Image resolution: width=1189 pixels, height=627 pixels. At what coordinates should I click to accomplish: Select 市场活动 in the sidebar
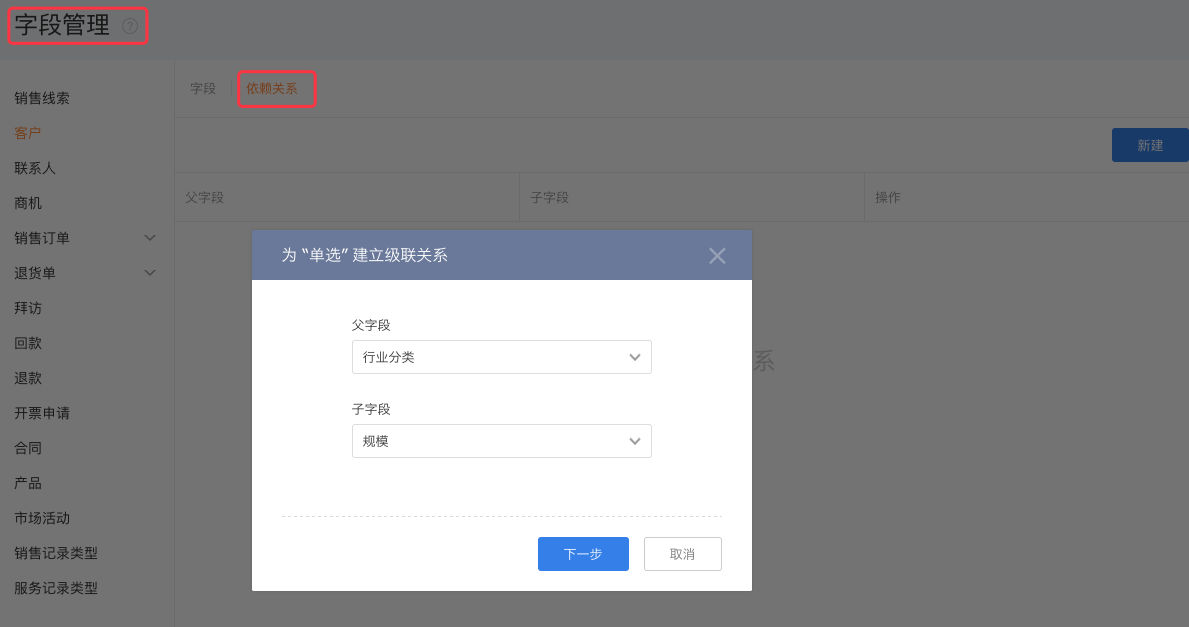pos(42,518)
